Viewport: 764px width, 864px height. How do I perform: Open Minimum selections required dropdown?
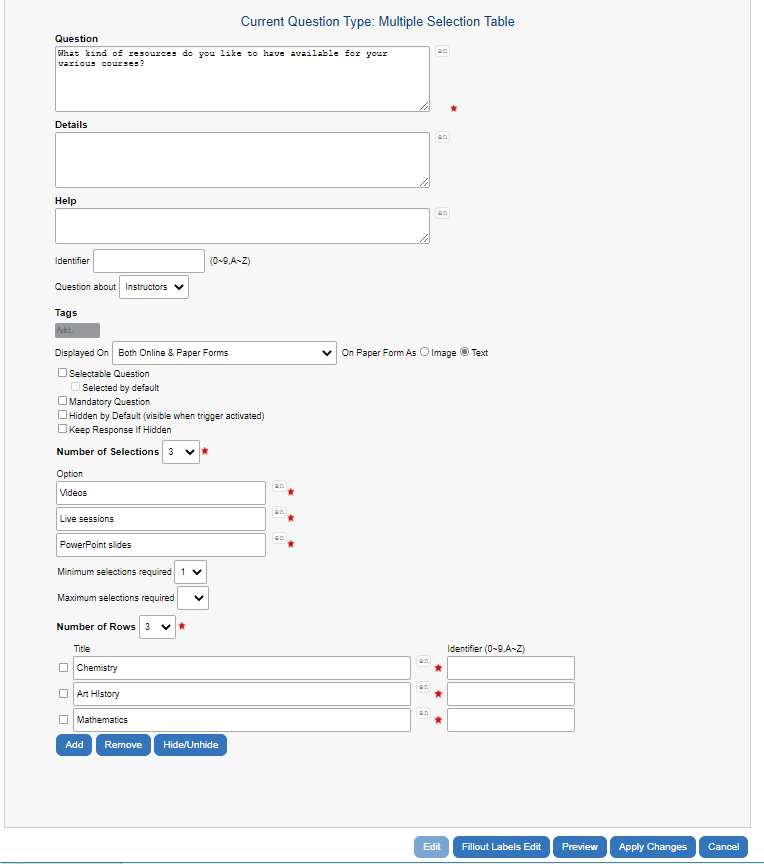click(191, 572)
